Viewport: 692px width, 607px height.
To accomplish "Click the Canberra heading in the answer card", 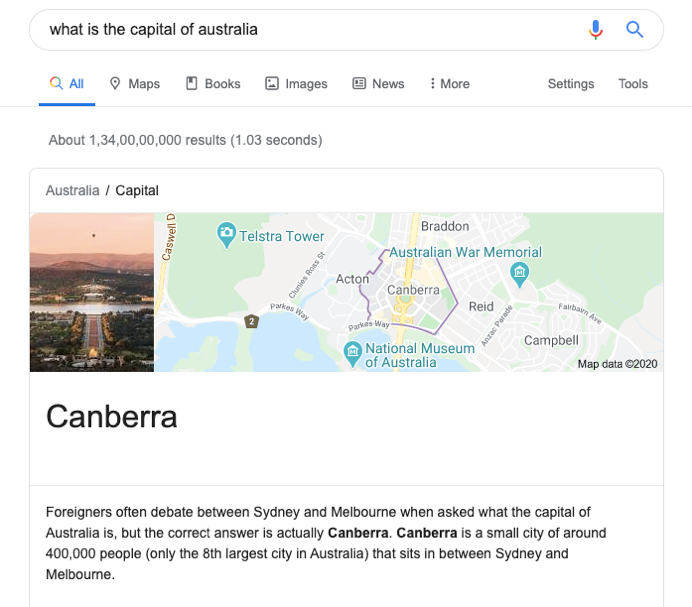I will coord(112,416).
